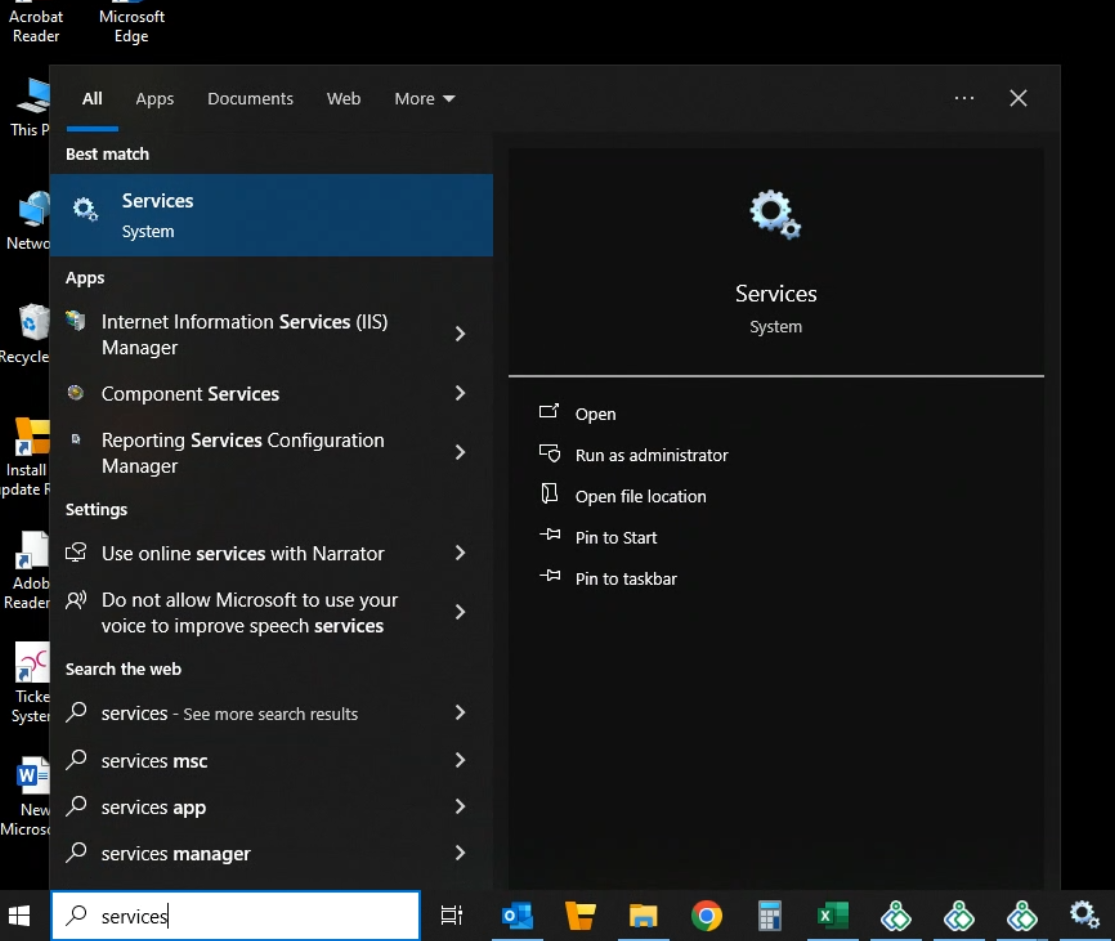Click the speech services settings icon
The image size is (1115, 941).
pyautogui.click(x=75, y=600)
